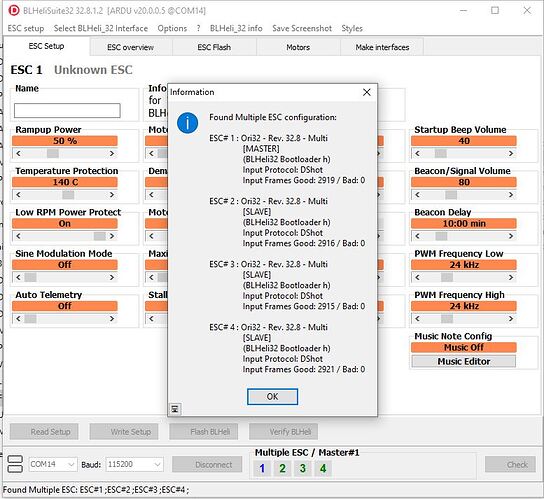The height and width of the screenshot is (499, 544).
Task: Click the Auto Telemetry Off value bar
Action: (65, 306)
